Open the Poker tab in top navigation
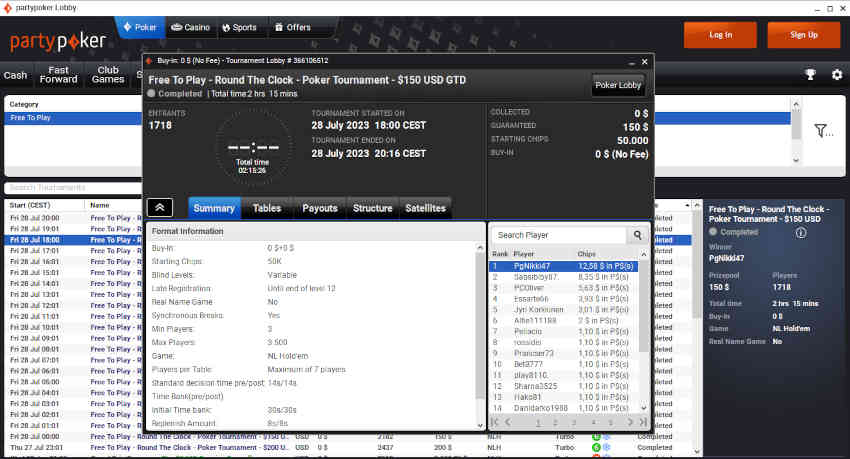The width and height of the screenshot is (850, 459). 140,27
